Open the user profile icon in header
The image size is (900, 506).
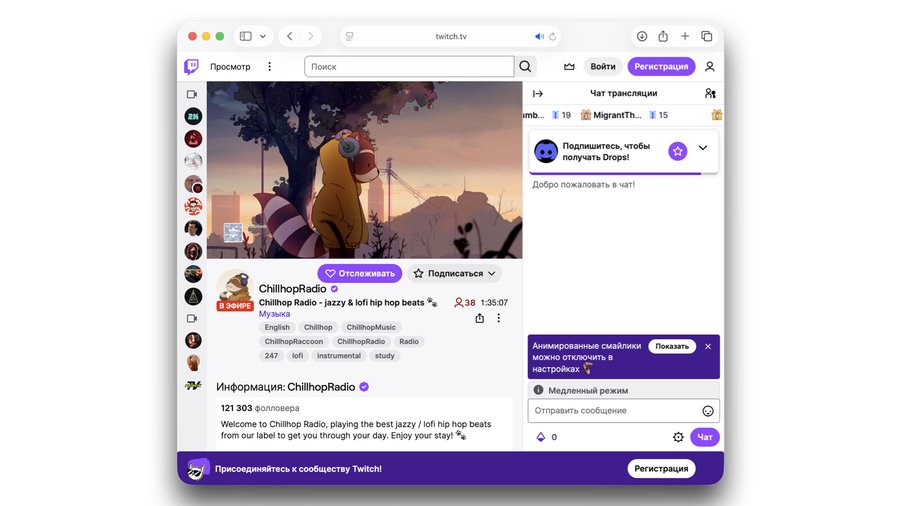pyautogui.click(x=710, y=67)
